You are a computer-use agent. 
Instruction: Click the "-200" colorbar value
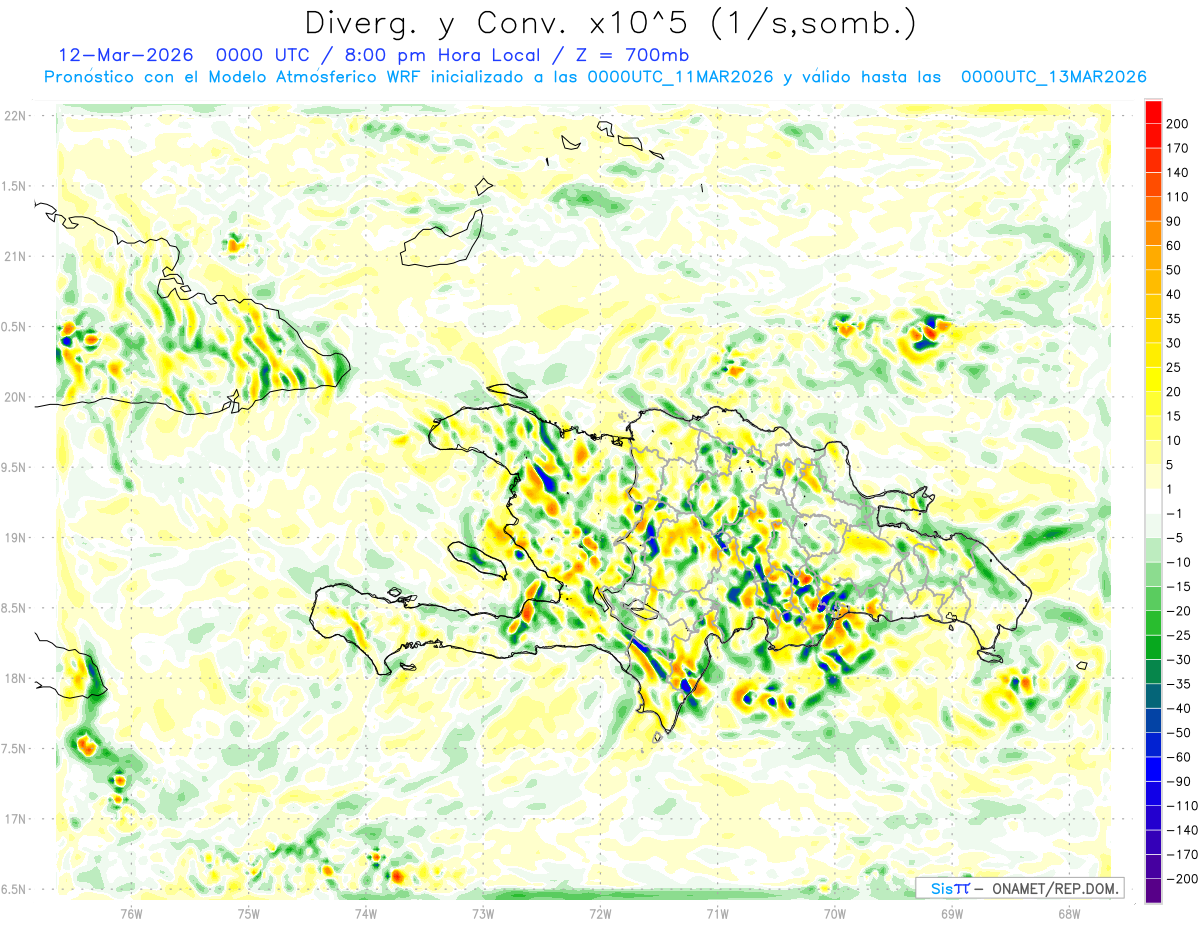[1182, 879]
